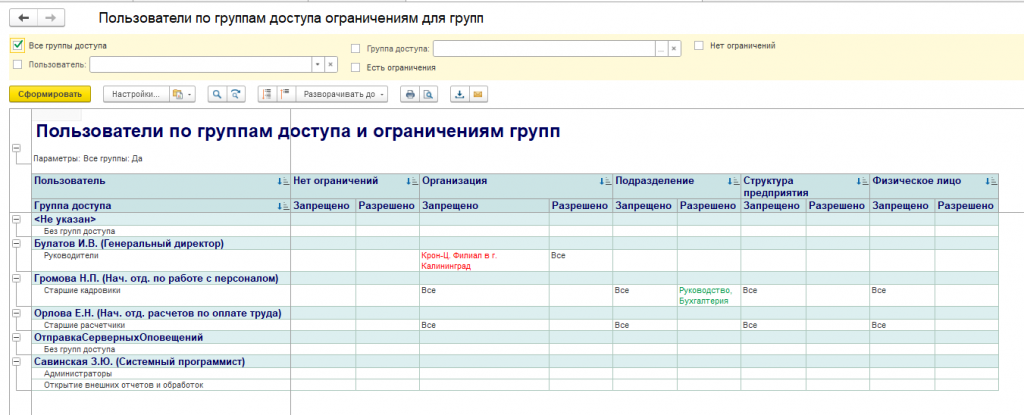Open the 'Настройки...' button
This screenshot has height=415, width=1024.
[135, 94]
